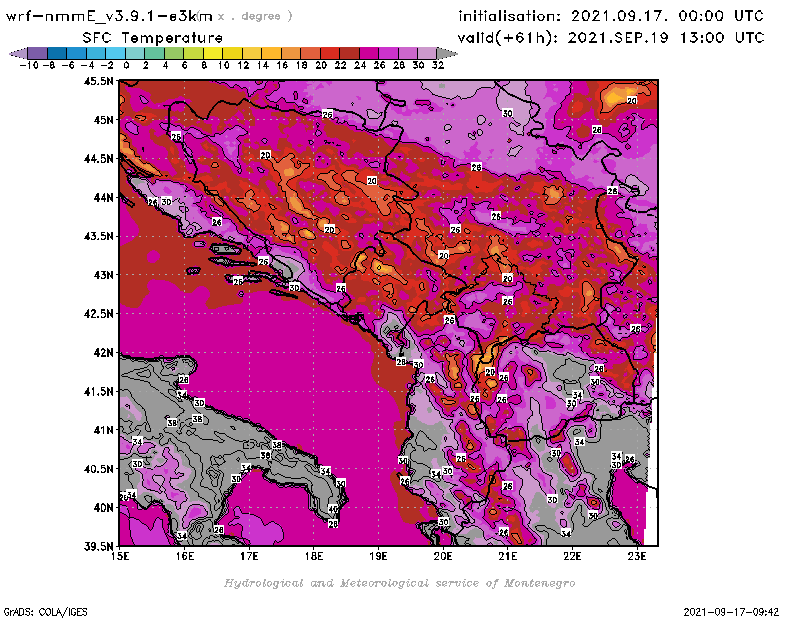Click the 43N latitude axis label
This screenshot has height=618, width=800.
103,275
